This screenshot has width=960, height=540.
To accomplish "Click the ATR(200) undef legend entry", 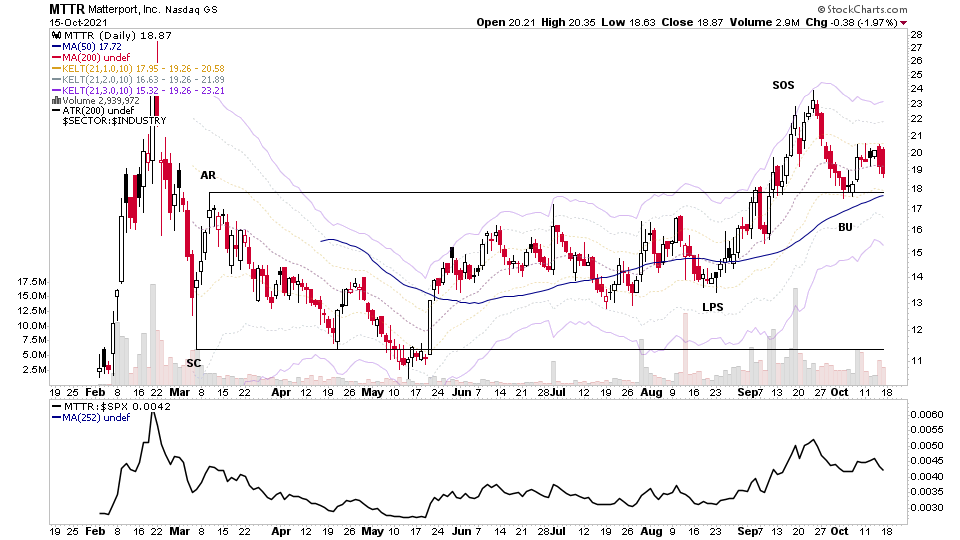I will tap(93, 111).
